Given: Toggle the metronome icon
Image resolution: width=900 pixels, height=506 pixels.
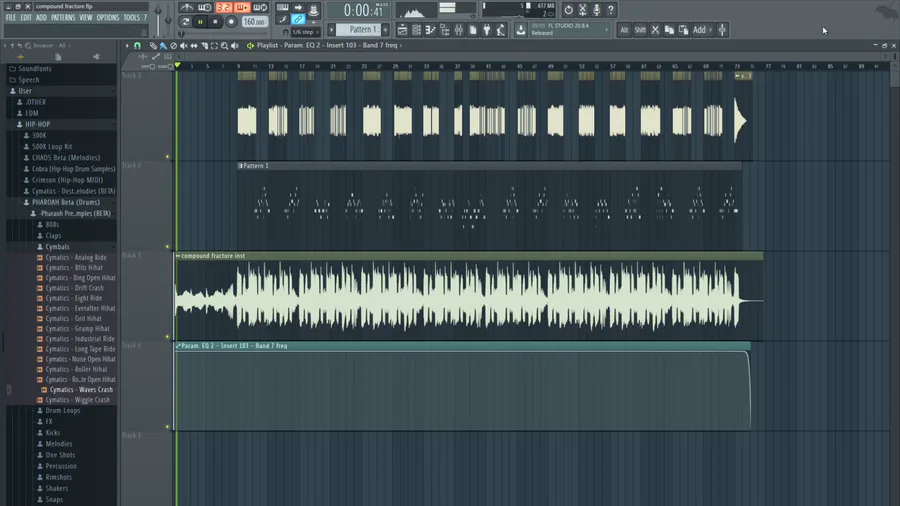Looking at the screenshot, I should click(x=187, y=7).
